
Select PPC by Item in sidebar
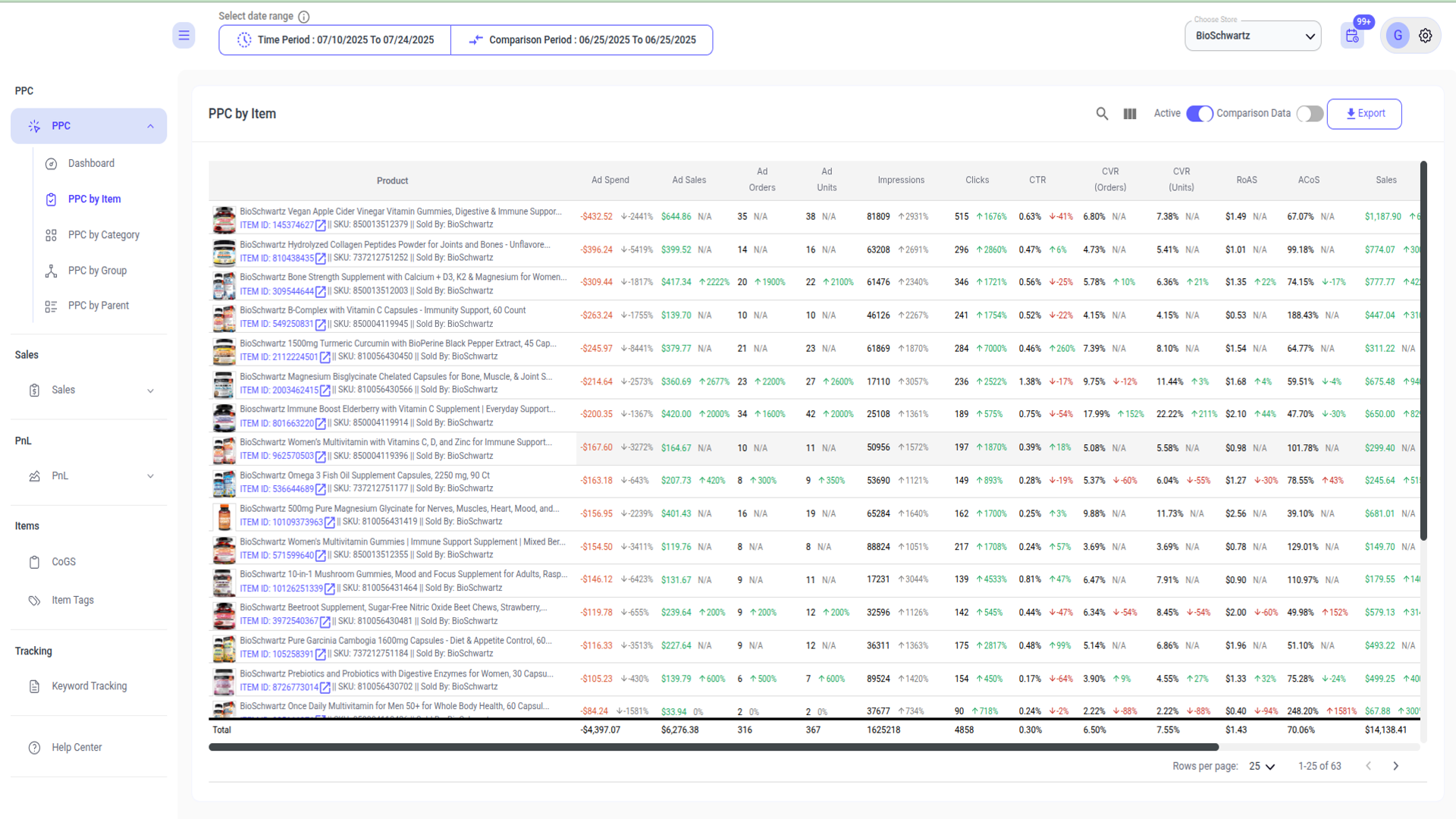[x=94, y=199]
